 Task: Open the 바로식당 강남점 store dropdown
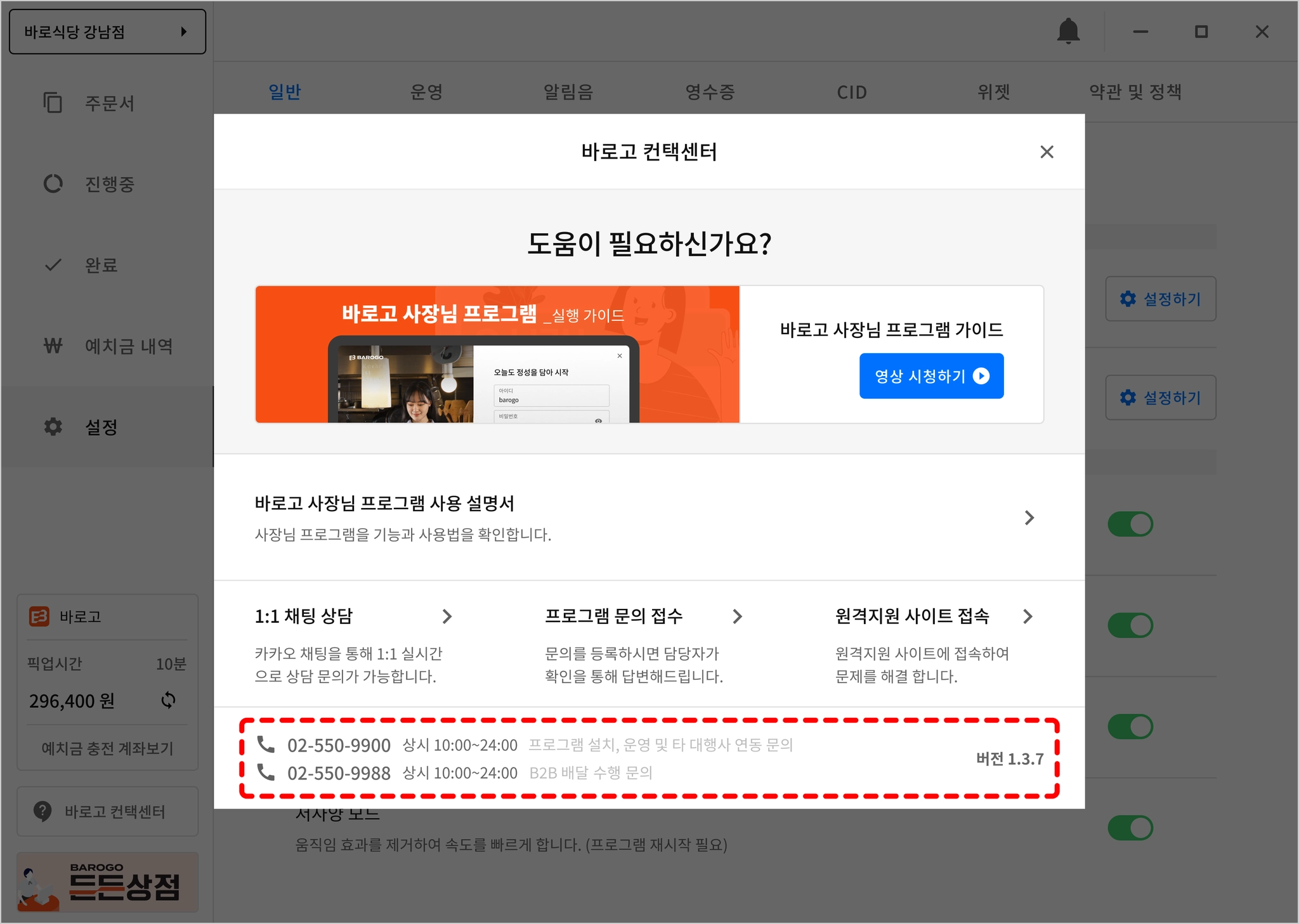pos(107,32)
